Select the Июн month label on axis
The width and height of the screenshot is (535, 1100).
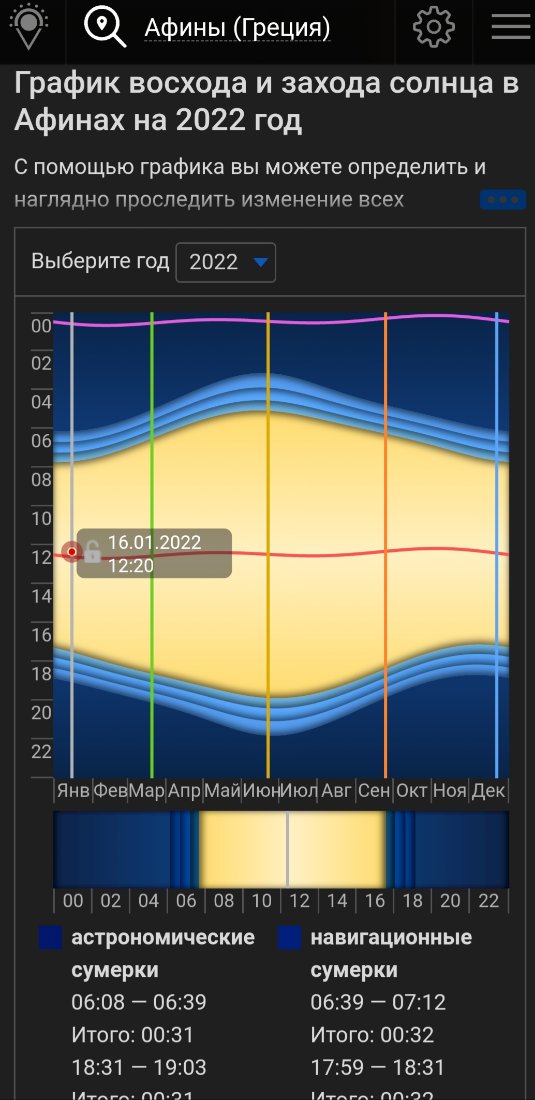click(x=260, y=791)
